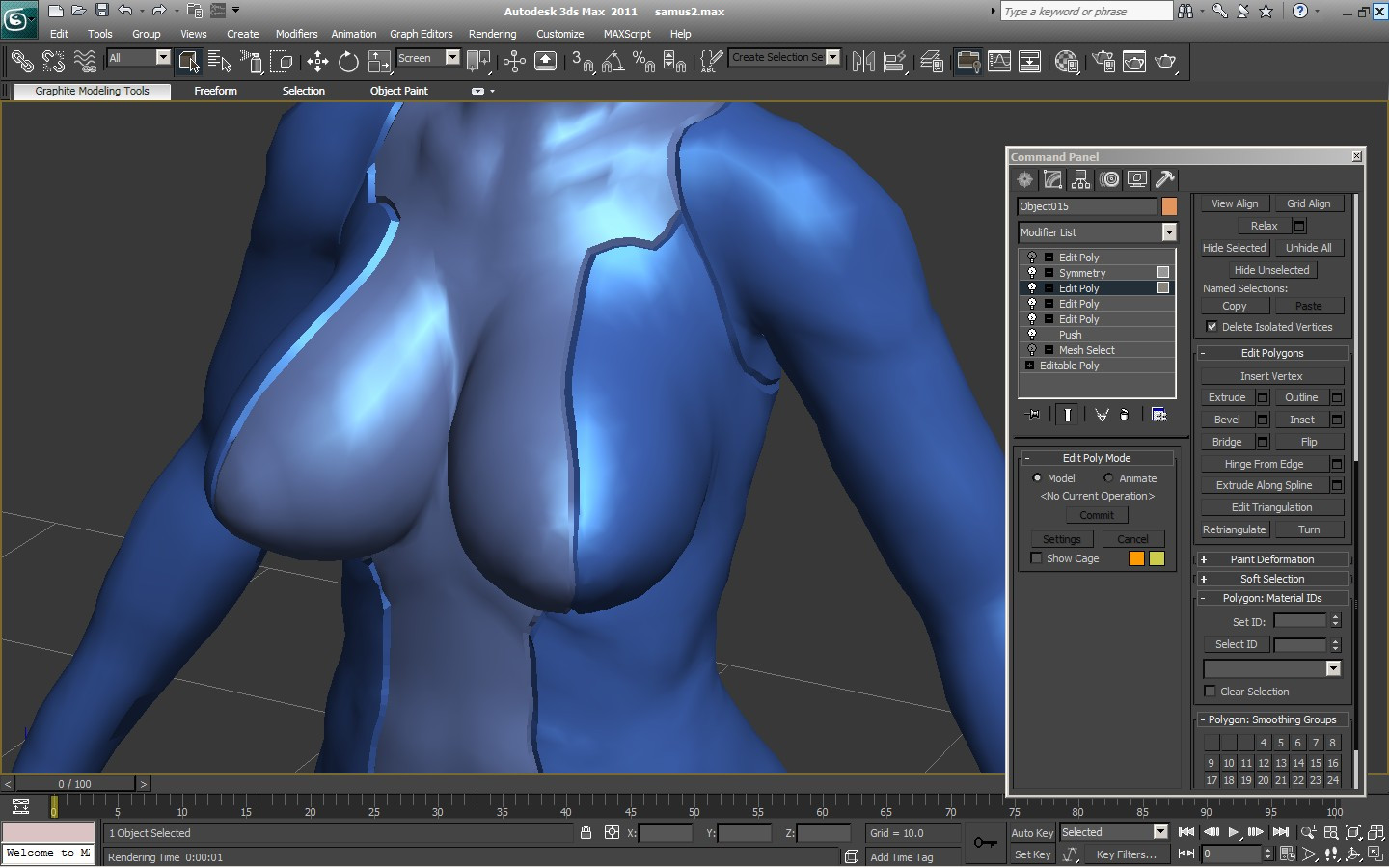The width and height of the screenshot is (1389, 868).
Task: Expand the Soft Selection rollout
Action: [x=1272, y=579]
